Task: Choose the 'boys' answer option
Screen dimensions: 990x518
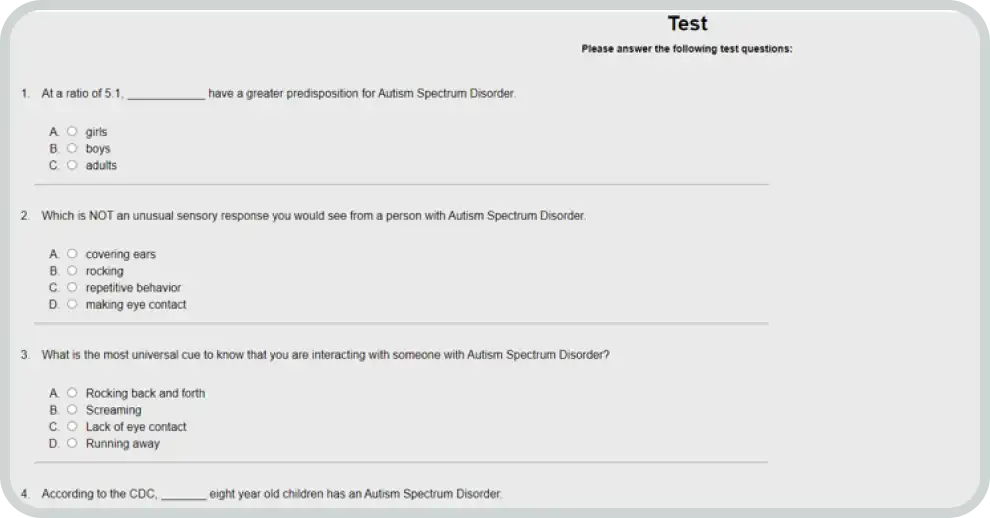Action: coord(72,149)
